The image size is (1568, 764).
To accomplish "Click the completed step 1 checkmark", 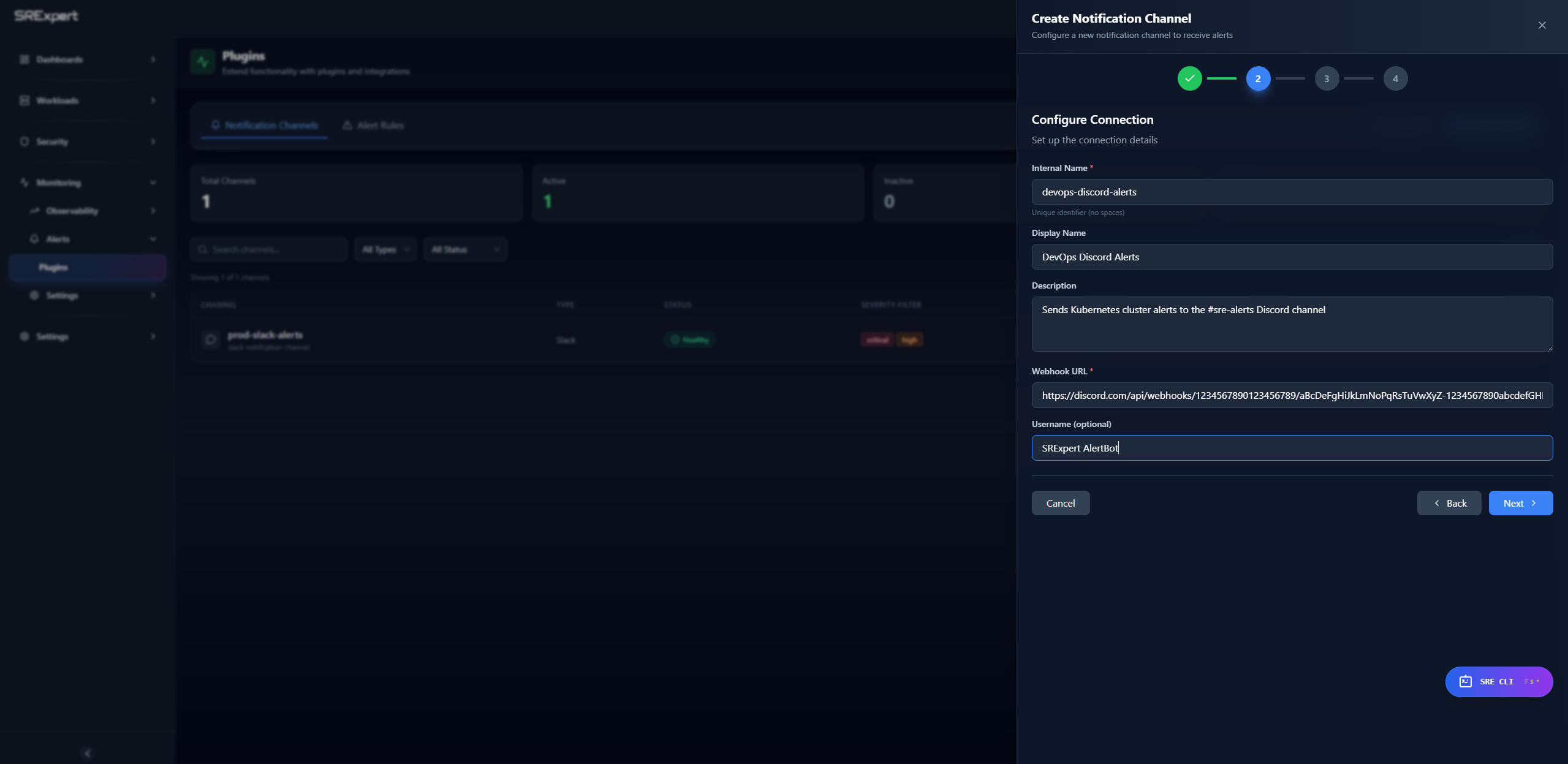I will coord(1189,78).
